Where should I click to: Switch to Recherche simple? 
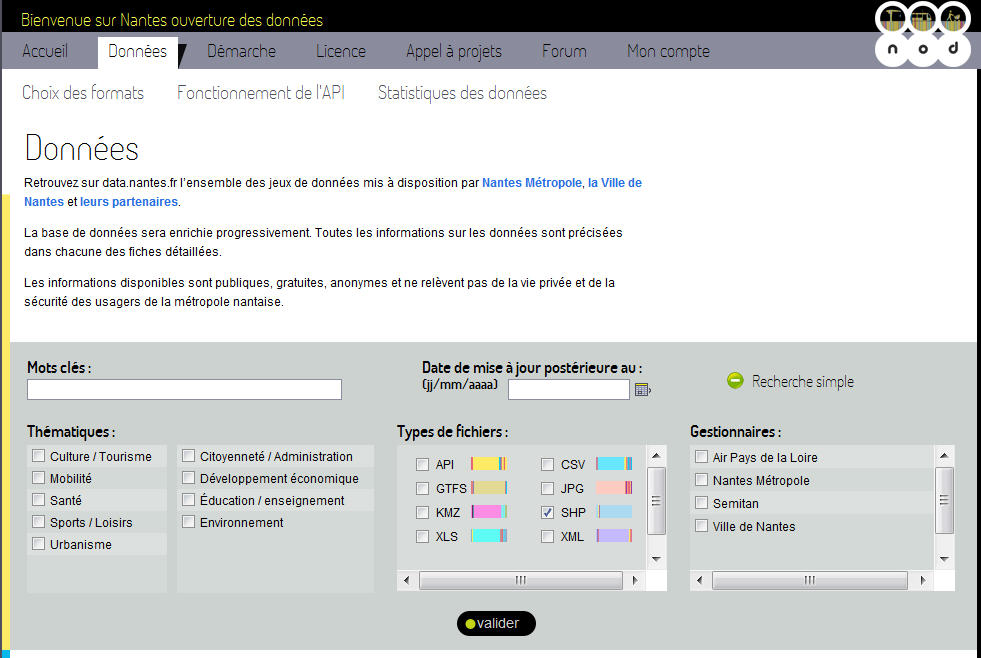tap(803, 381)
